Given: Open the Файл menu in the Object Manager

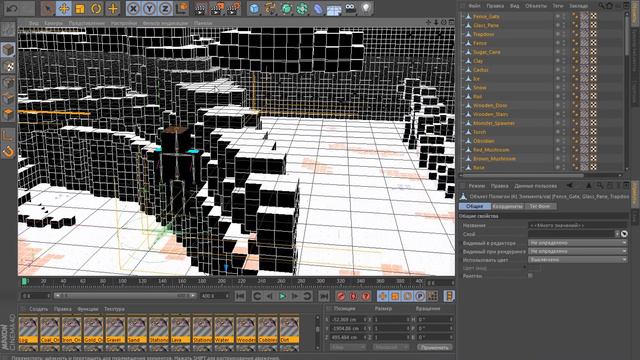Looking at the screenshot, I should coord(474,6).
